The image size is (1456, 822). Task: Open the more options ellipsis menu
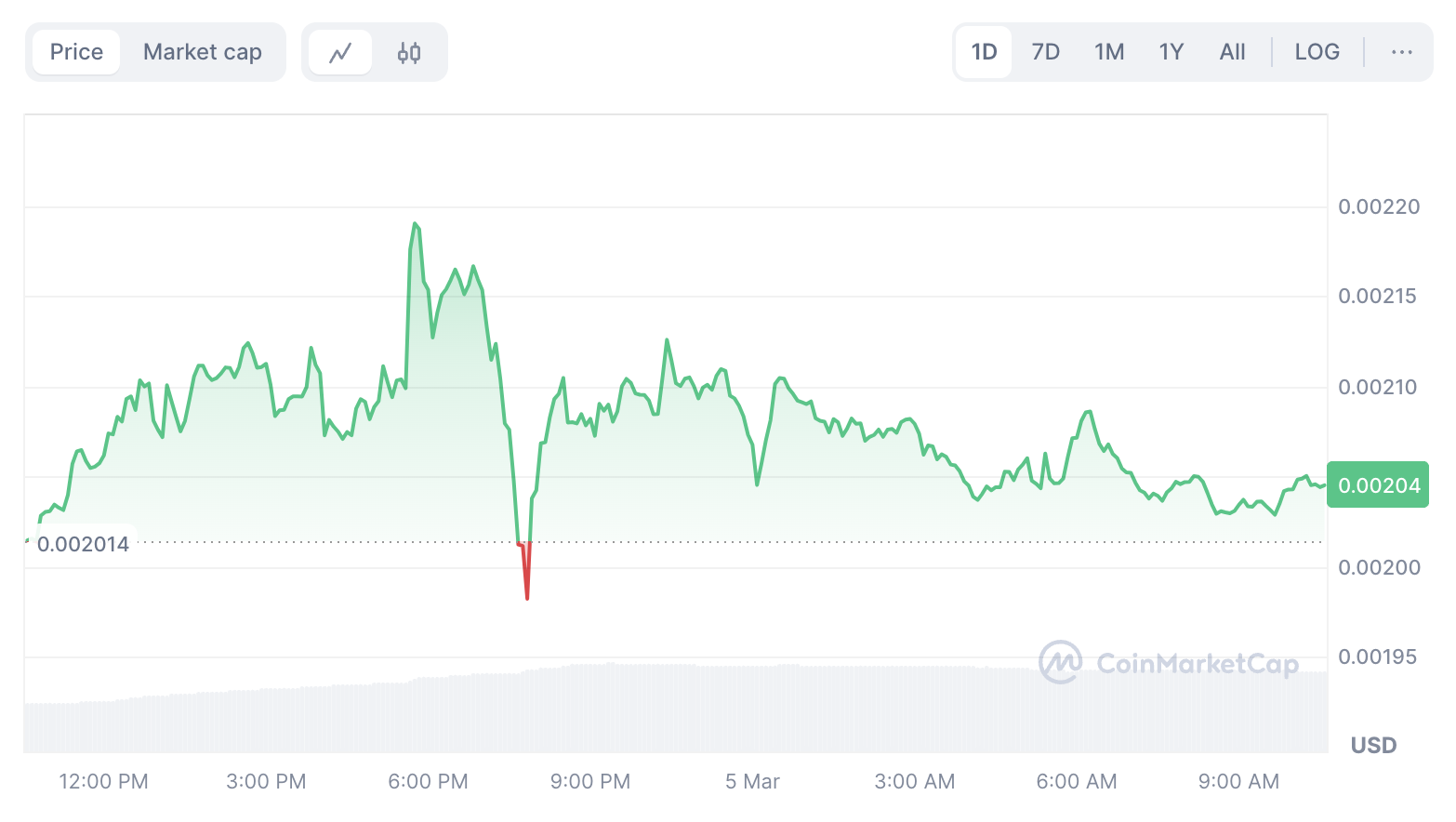pos(1401,52)
